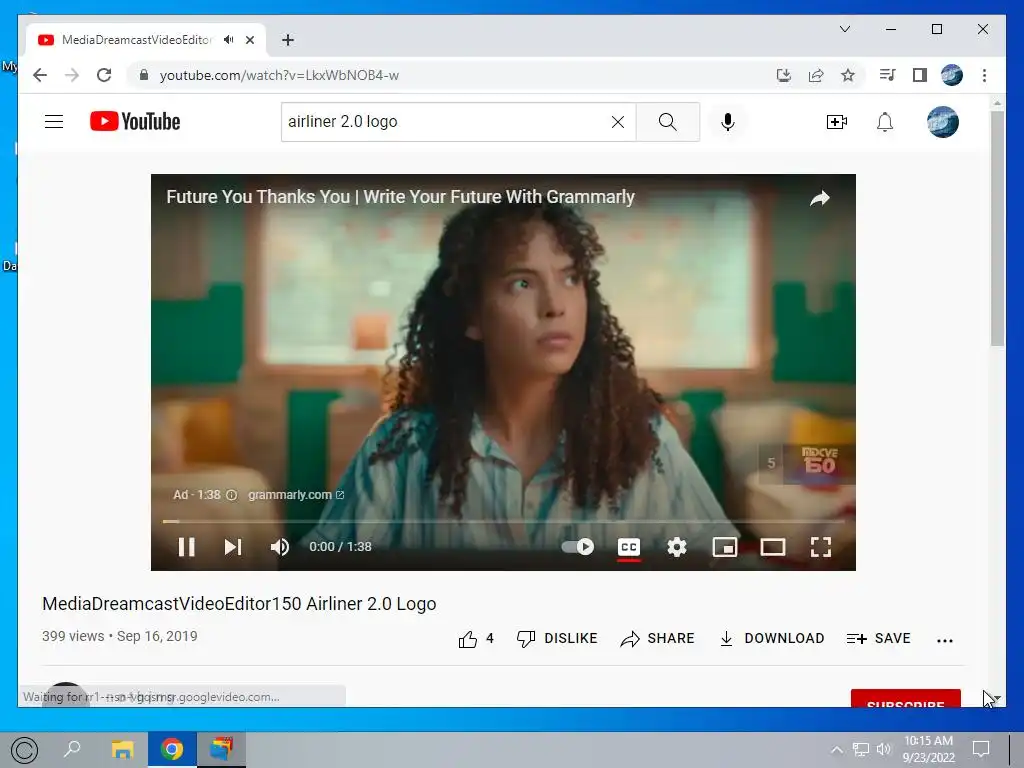1024x768 pixels.
Task: Skip to the next video
Action: click(x=233, y=547)
